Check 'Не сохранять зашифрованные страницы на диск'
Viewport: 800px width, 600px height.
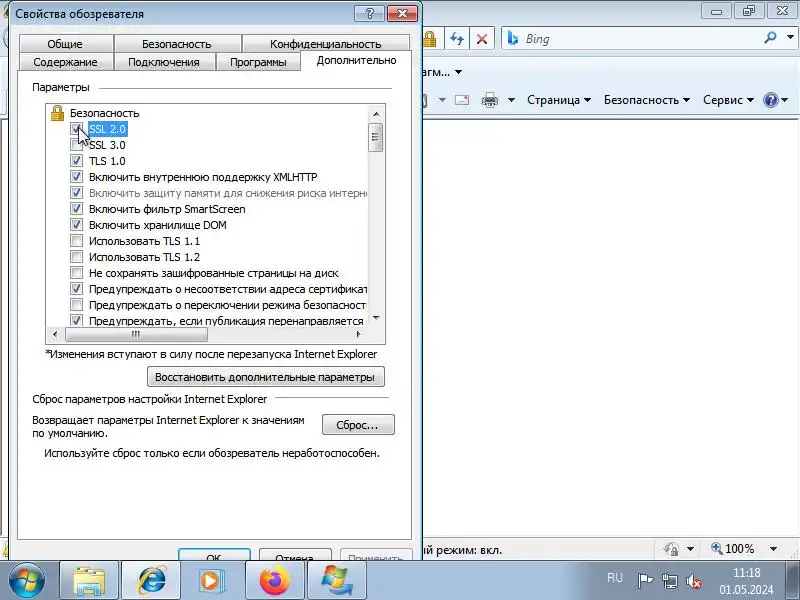[76, 273]
